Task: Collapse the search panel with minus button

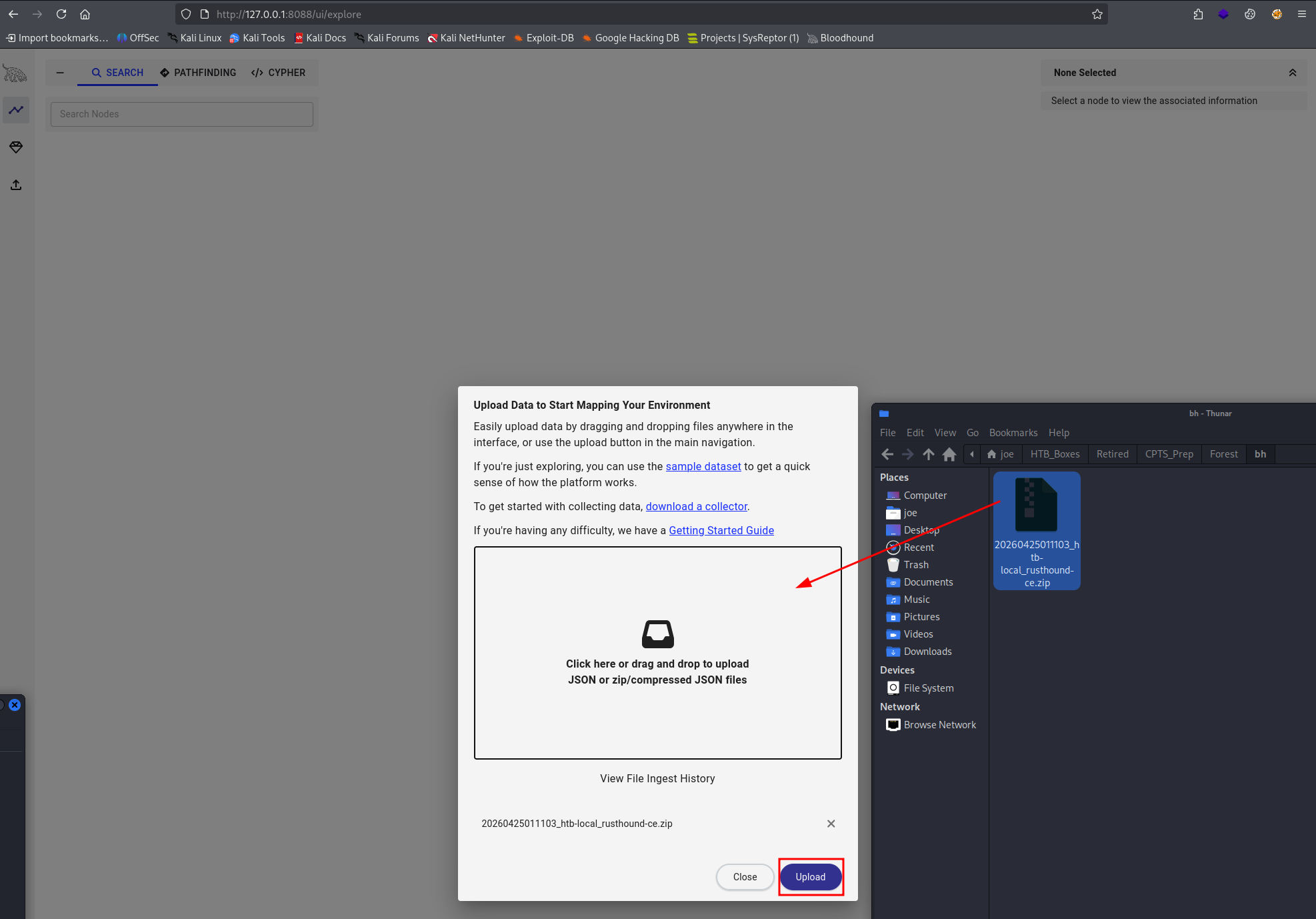Action: 60,73
